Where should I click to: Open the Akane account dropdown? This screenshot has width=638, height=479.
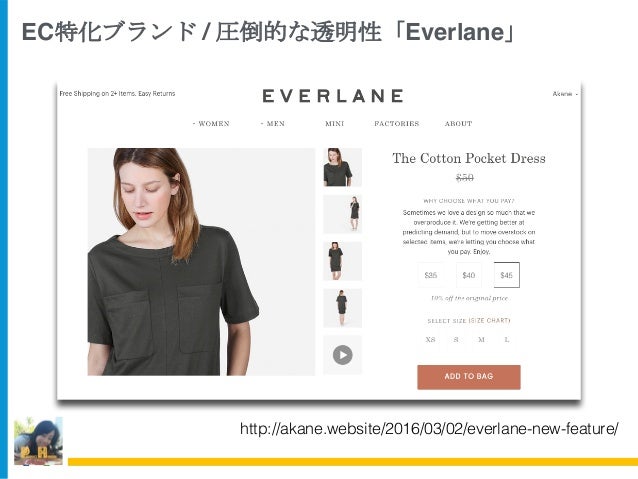pos(565,94)
